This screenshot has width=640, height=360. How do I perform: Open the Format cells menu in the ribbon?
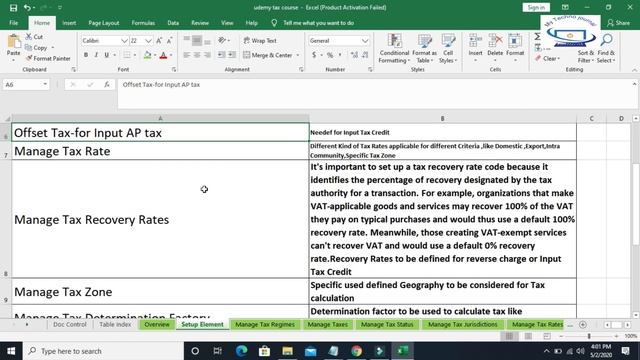coord(515,48)
